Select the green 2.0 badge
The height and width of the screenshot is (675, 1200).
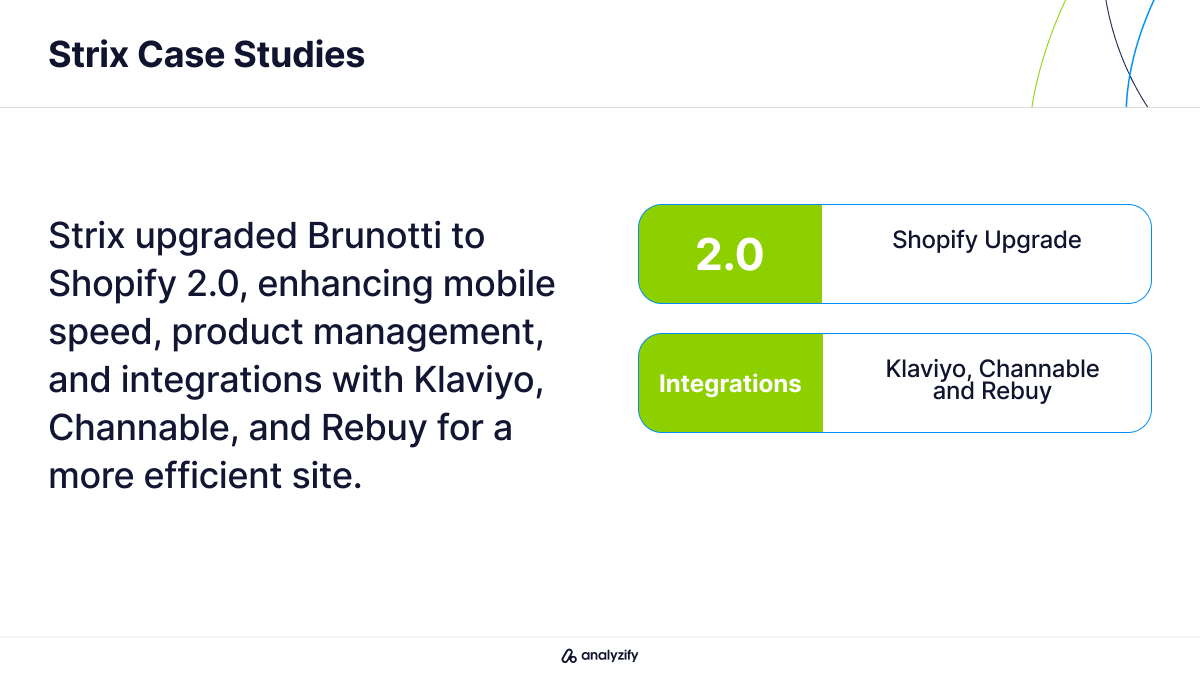[x=730, y=254]
